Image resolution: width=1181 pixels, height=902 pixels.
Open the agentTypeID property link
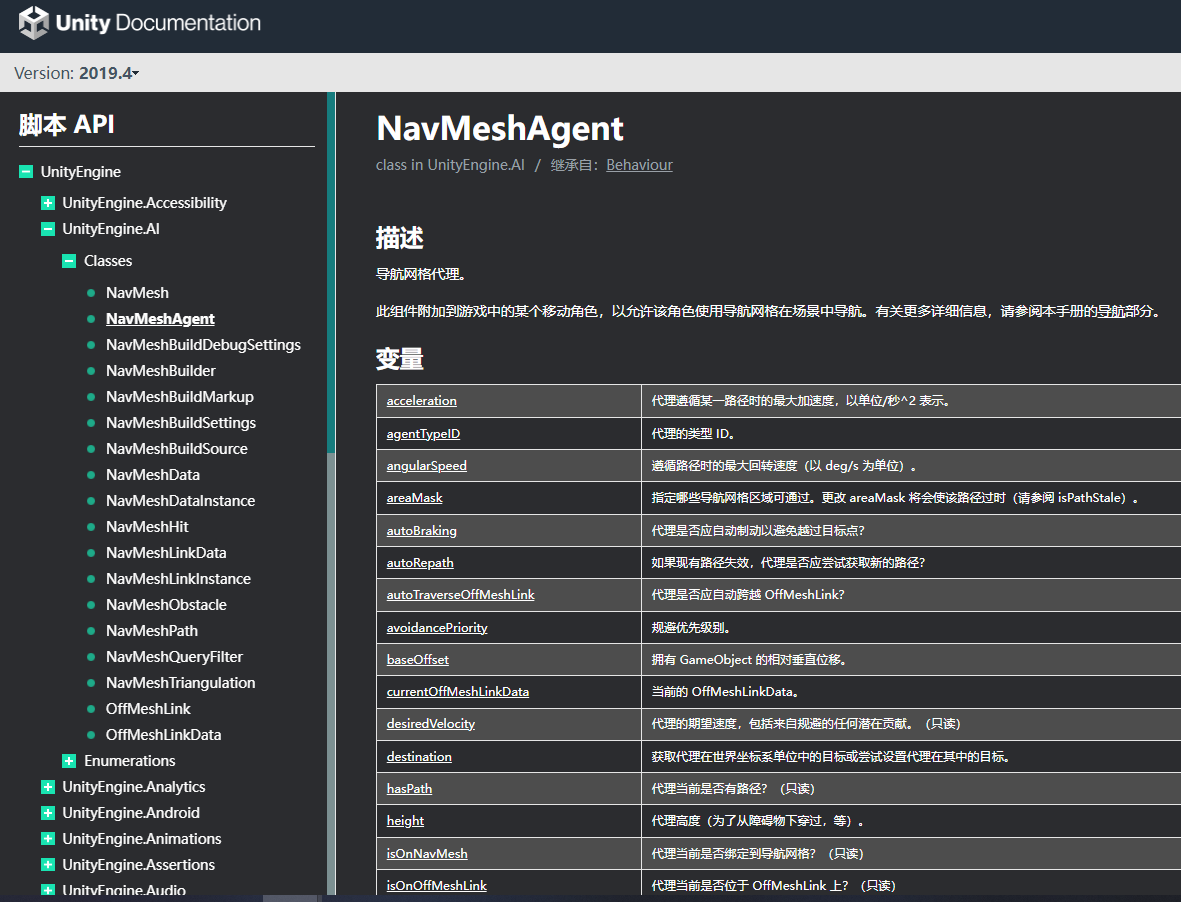click(423, 434)
